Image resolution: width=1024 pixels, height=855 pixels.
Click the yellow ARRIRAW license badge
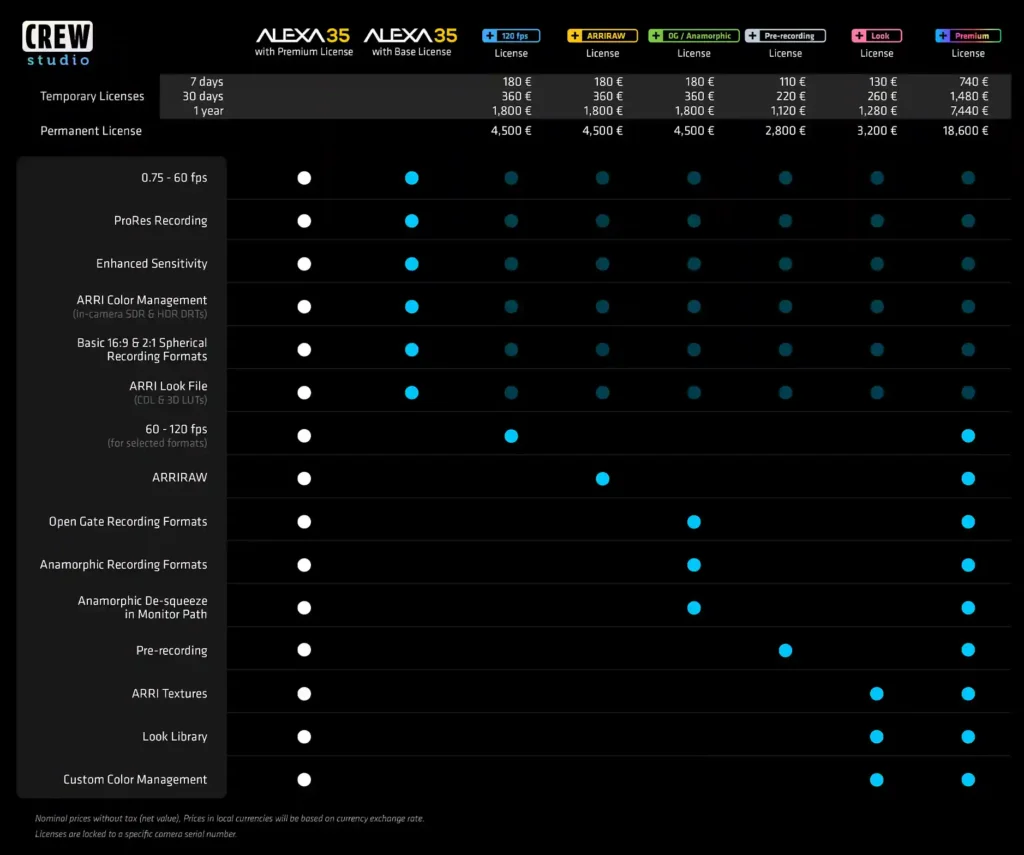tap(602, 36)
